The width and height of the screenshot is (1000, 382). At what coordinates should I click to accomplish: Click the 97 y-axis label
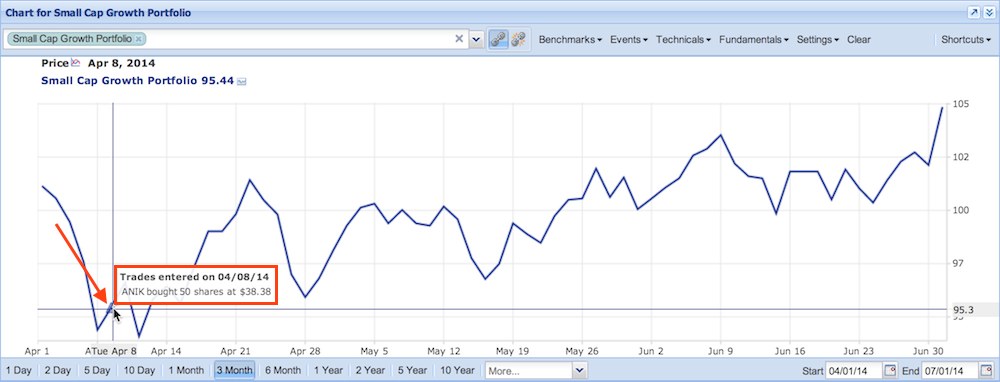959,263
